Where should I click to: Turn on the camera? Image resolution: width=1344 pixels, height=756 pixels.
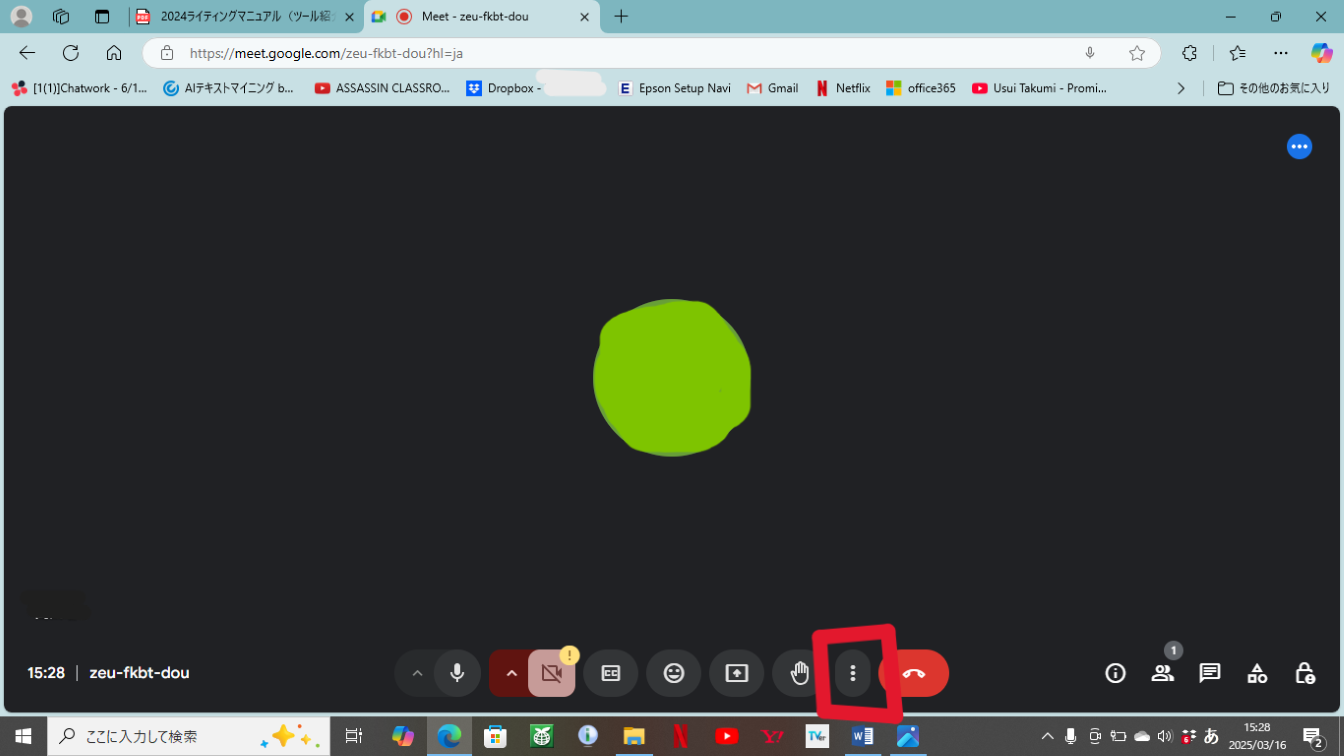click(x=551, y=673)
